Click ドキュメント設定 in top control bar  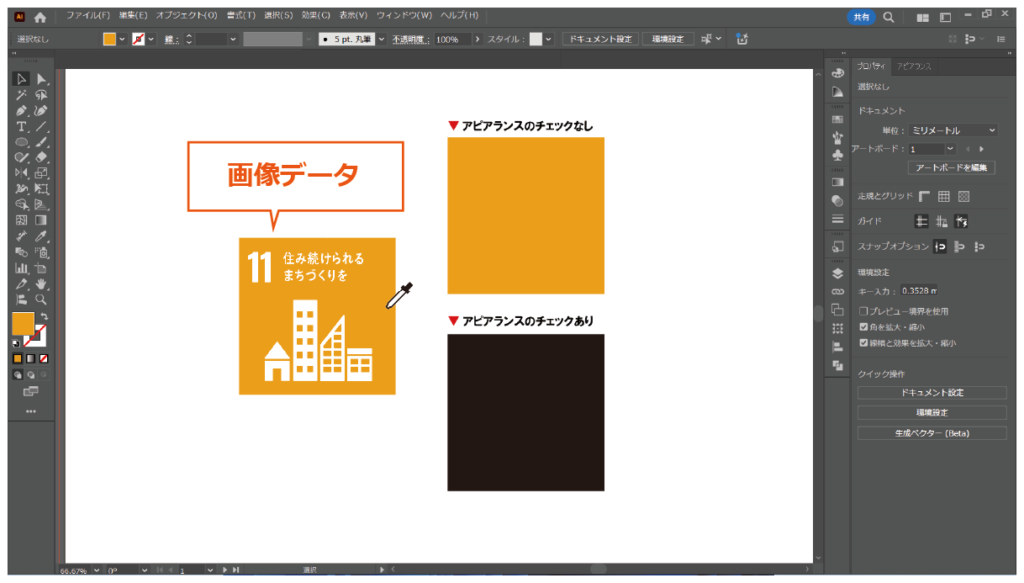(600, 39)
